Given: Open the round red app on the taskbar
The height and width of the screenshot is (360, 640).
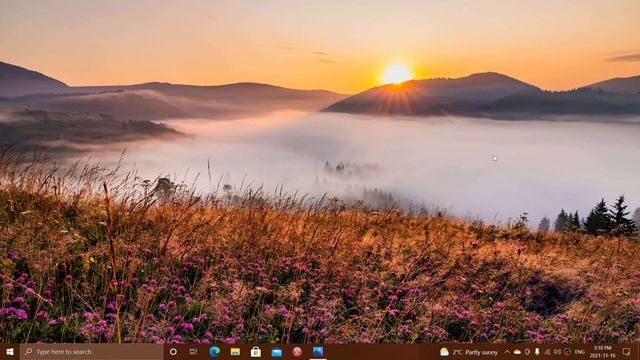Looking at the screenshot, I should coord(297,351).
